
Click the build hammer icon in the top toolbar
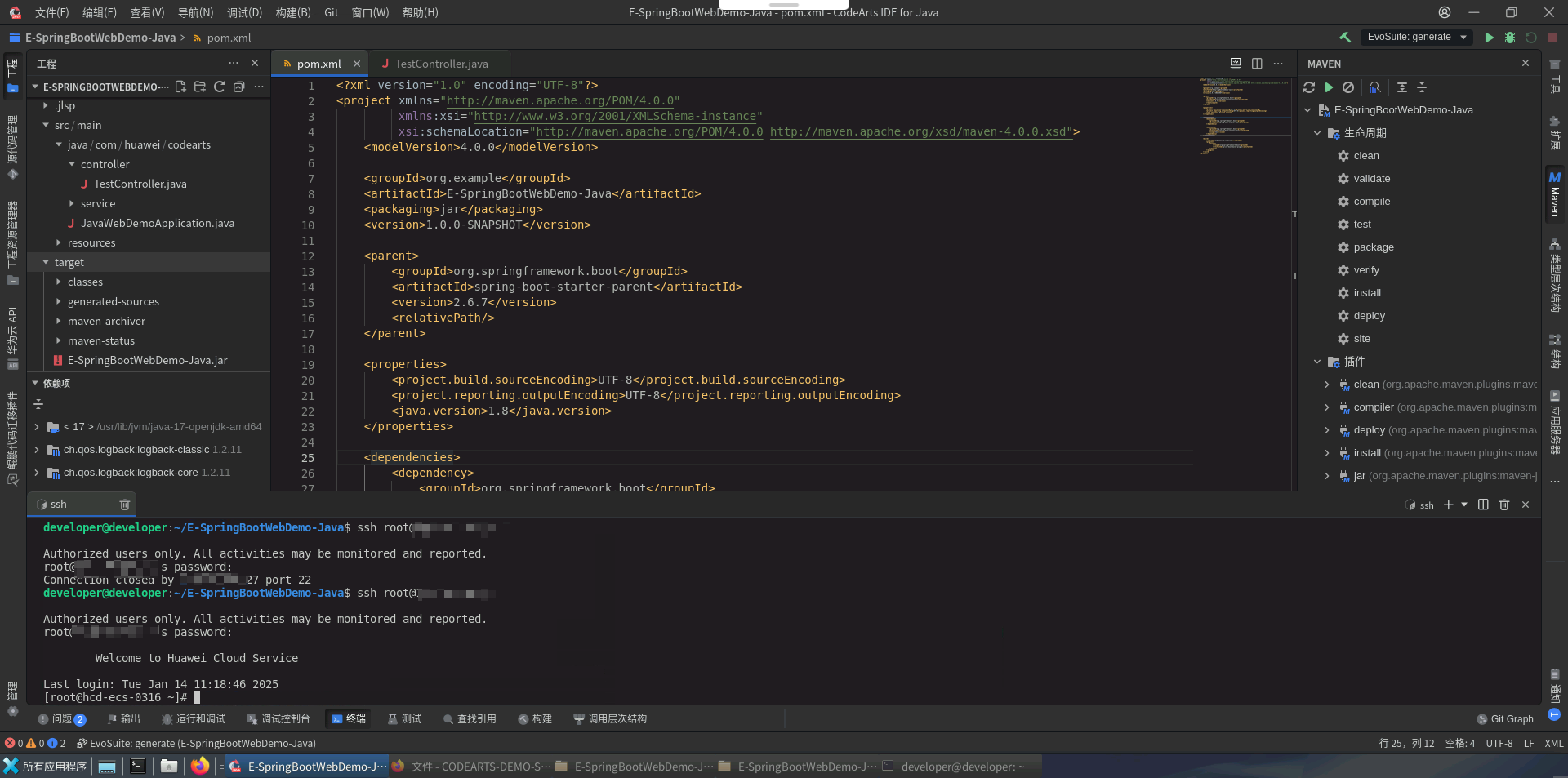pos(1345,37)
